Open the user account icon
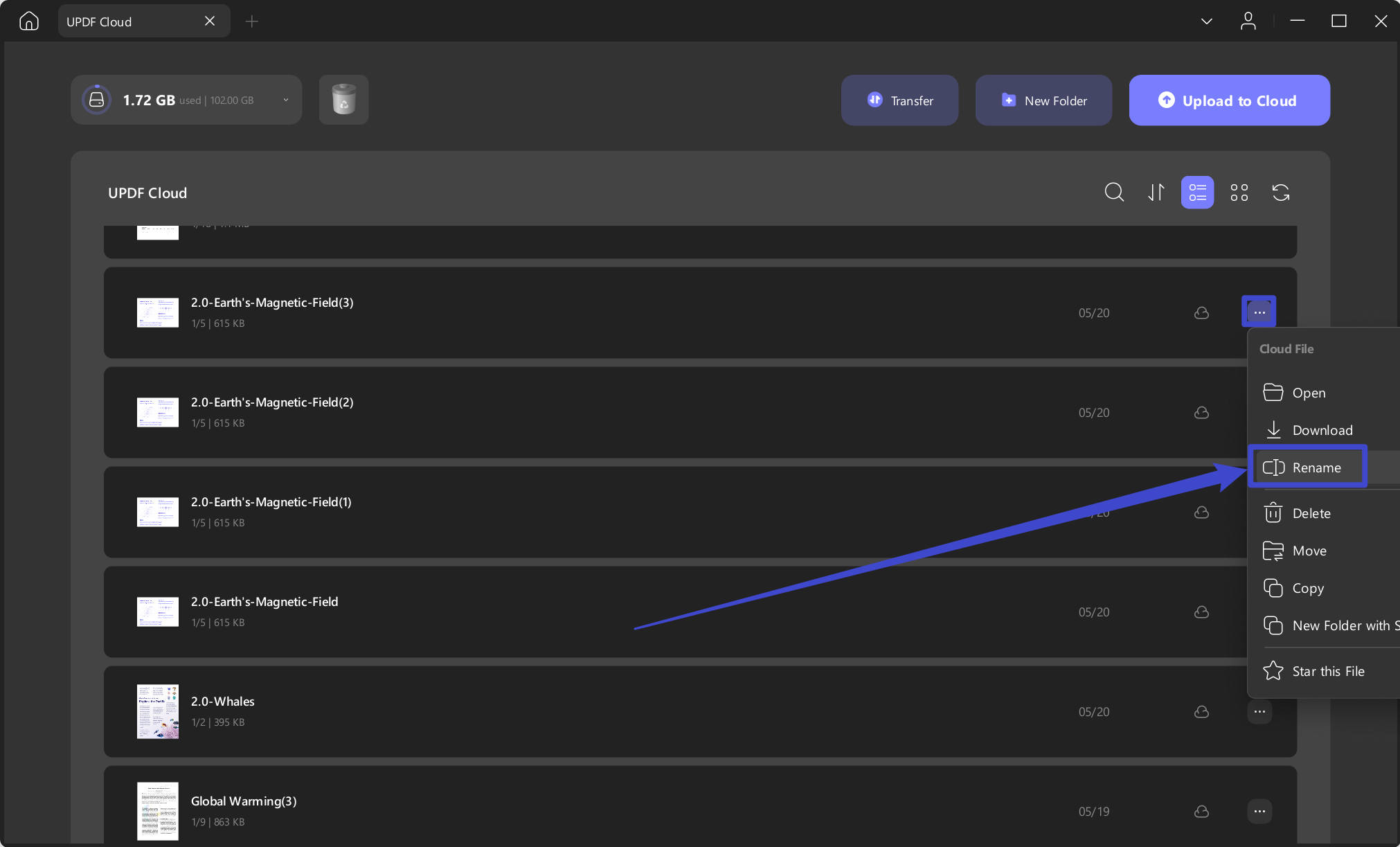Viewport: 1400px width, 847px height. tap(1248, 21)
